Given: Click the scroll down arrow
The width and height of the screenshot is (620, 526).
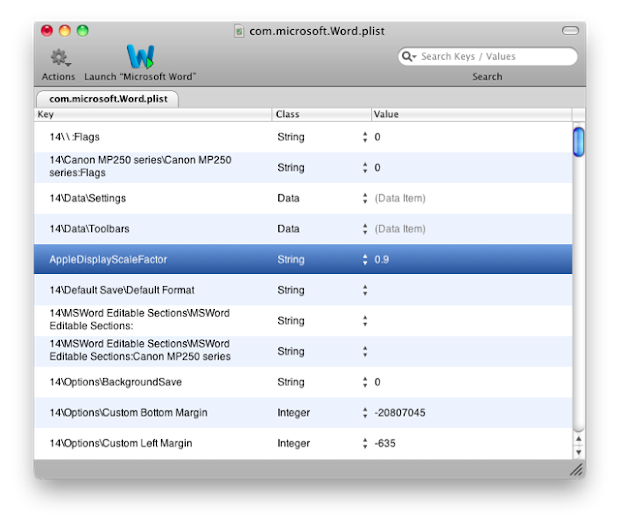Looking at the screenshot, I should tap(578, 452).
